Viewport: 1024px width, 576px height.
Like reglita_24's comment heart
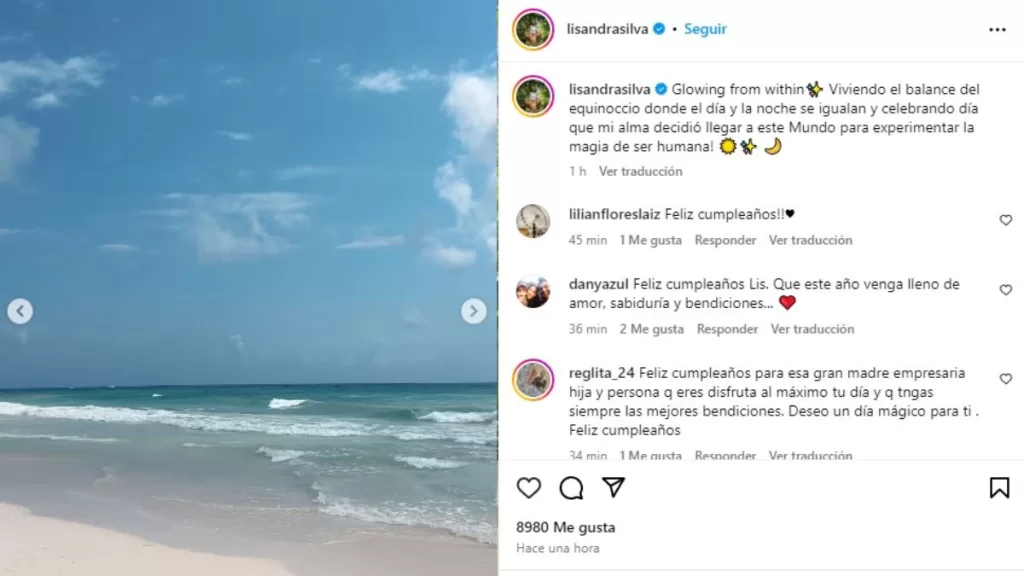click(1006, 379)
